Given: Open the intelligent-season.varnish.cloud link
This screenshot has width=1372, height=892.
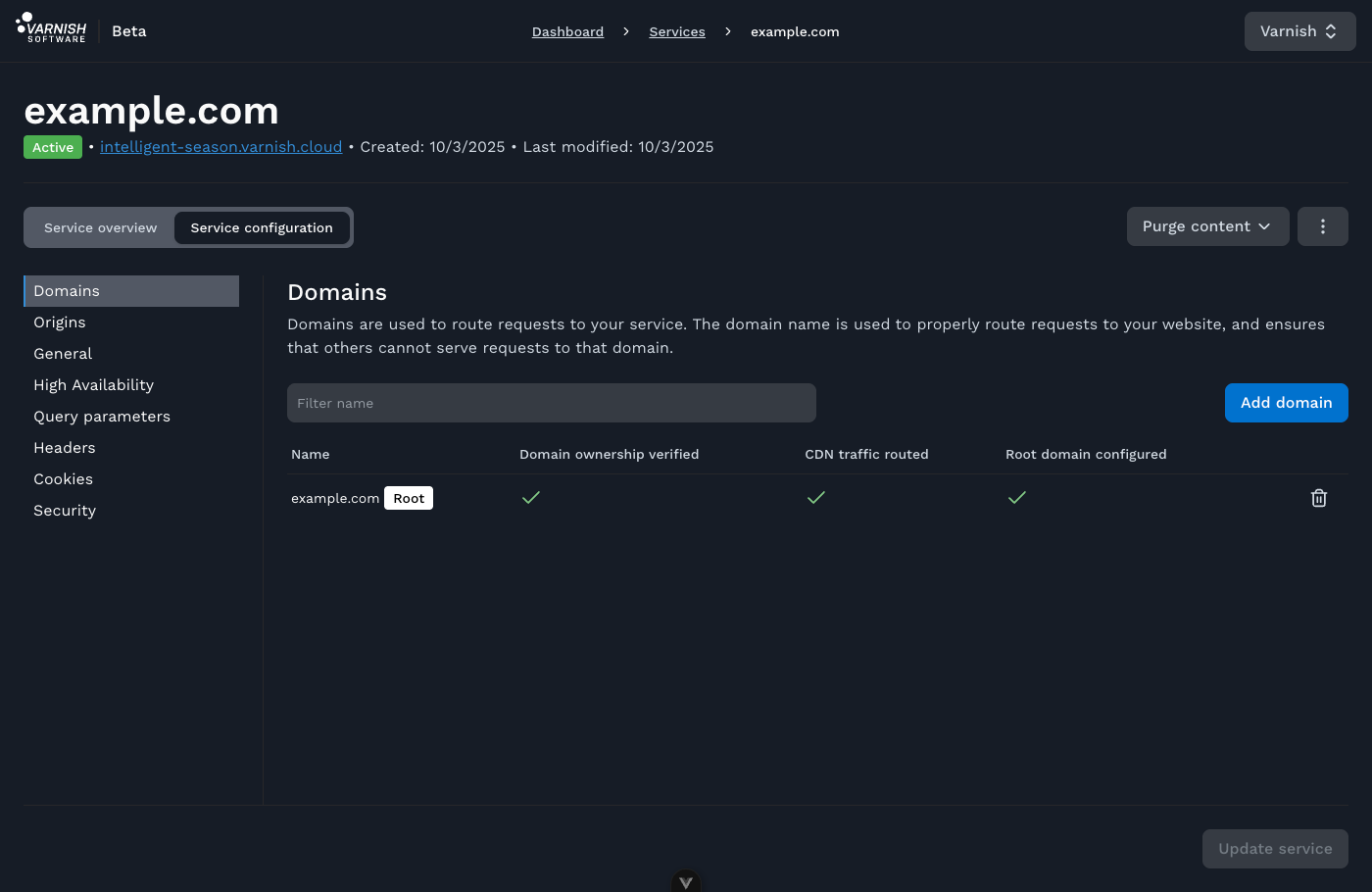Looking at the screenshot, I should click(x=220, y=147).
